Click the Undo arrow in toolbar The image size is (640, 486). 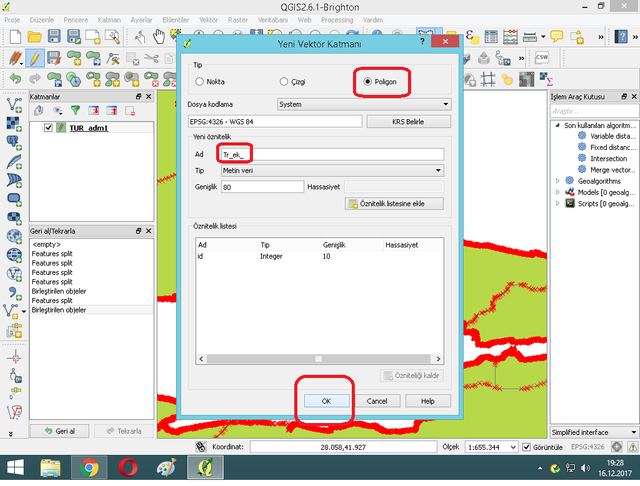tap(16, 78)
